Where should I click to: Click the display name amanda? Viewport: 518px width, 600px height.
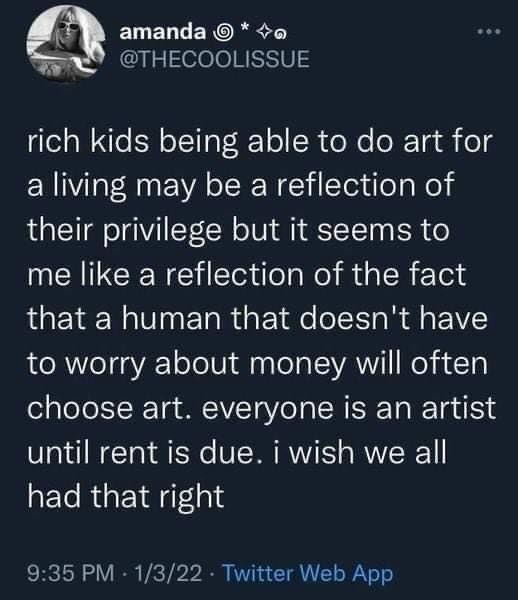163,33
